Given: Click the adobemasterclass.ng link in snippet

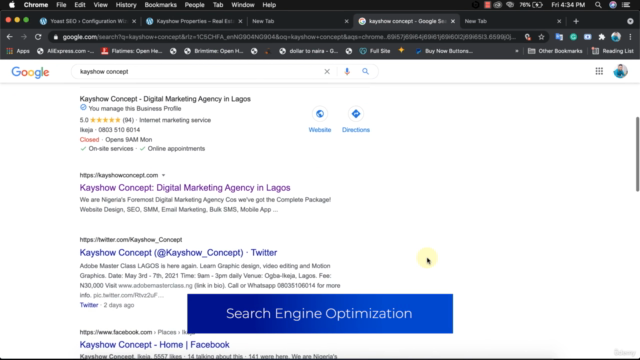Looking at the screenshot, I should (x=155, y=285).
